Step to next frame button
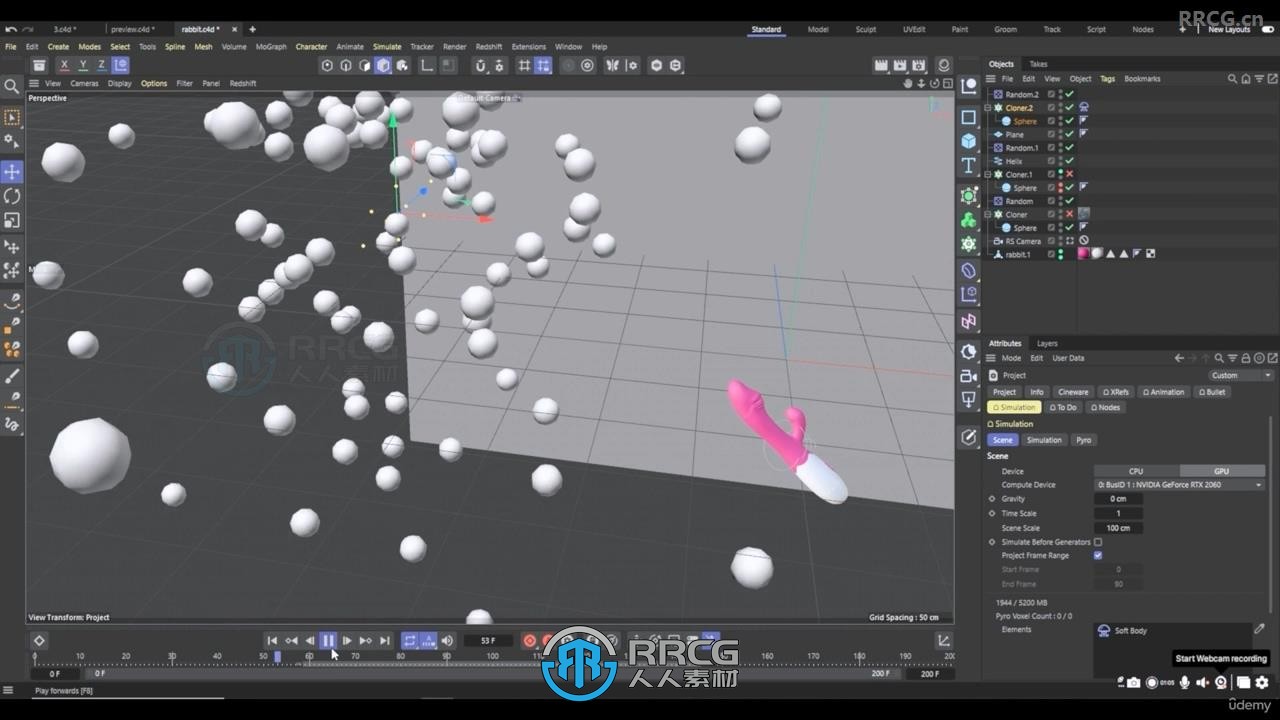1280x720 pixels. click(x=347, y=640)
